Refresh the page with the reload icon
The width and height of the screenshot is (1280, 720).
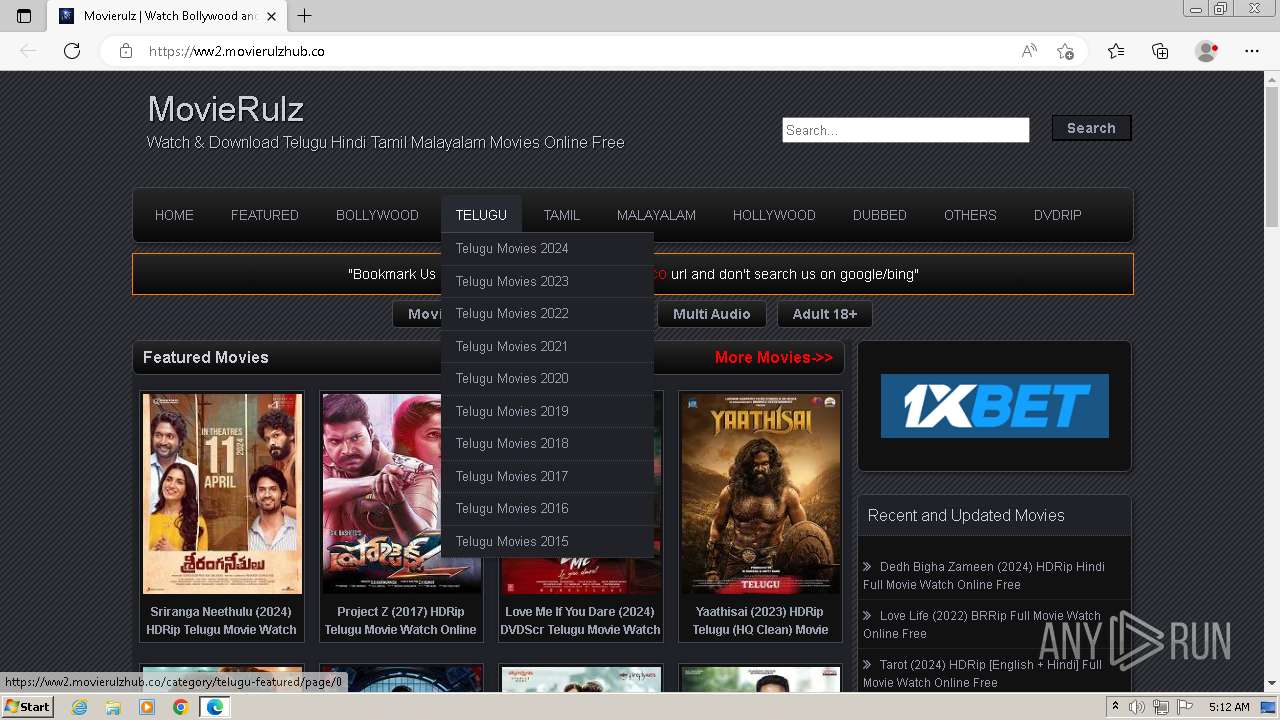[72, 51]
